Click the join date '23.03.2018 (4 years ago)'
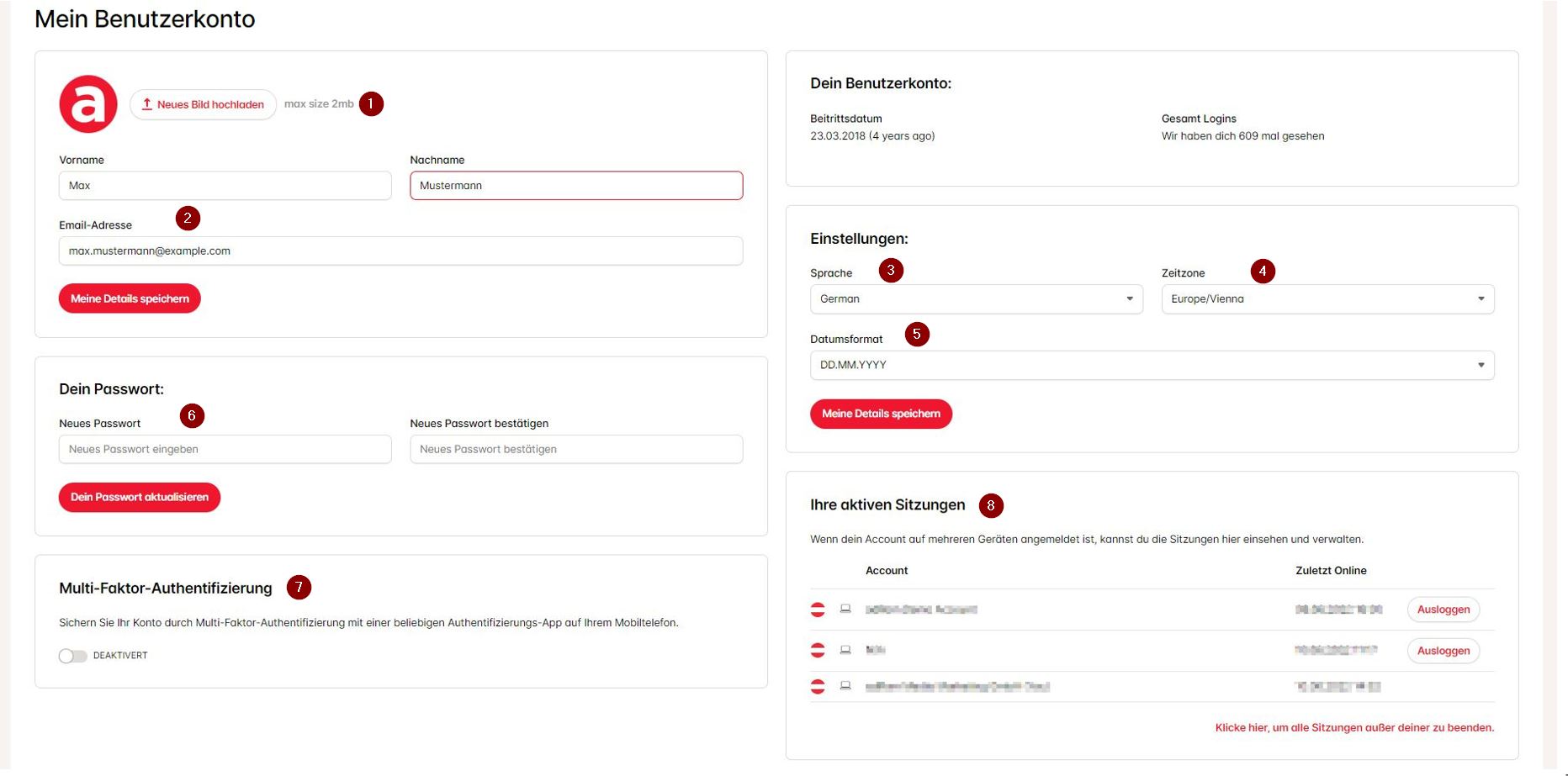The image size is (1568, 776). click(x=872, y=136)
